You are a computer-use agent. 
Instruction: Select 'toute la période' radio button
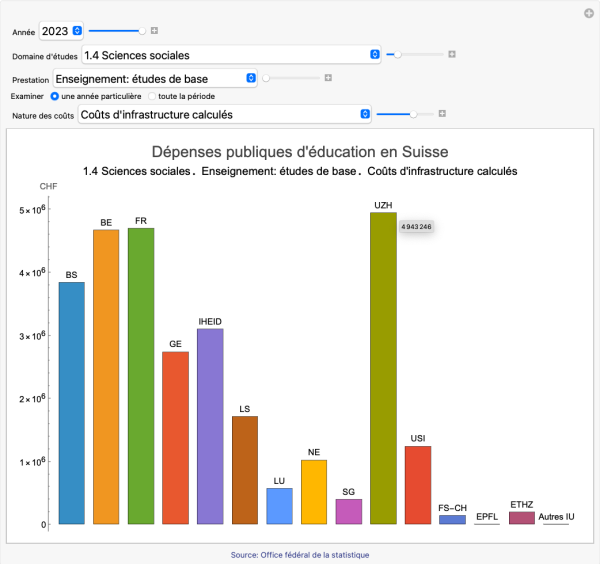point(152,96)
